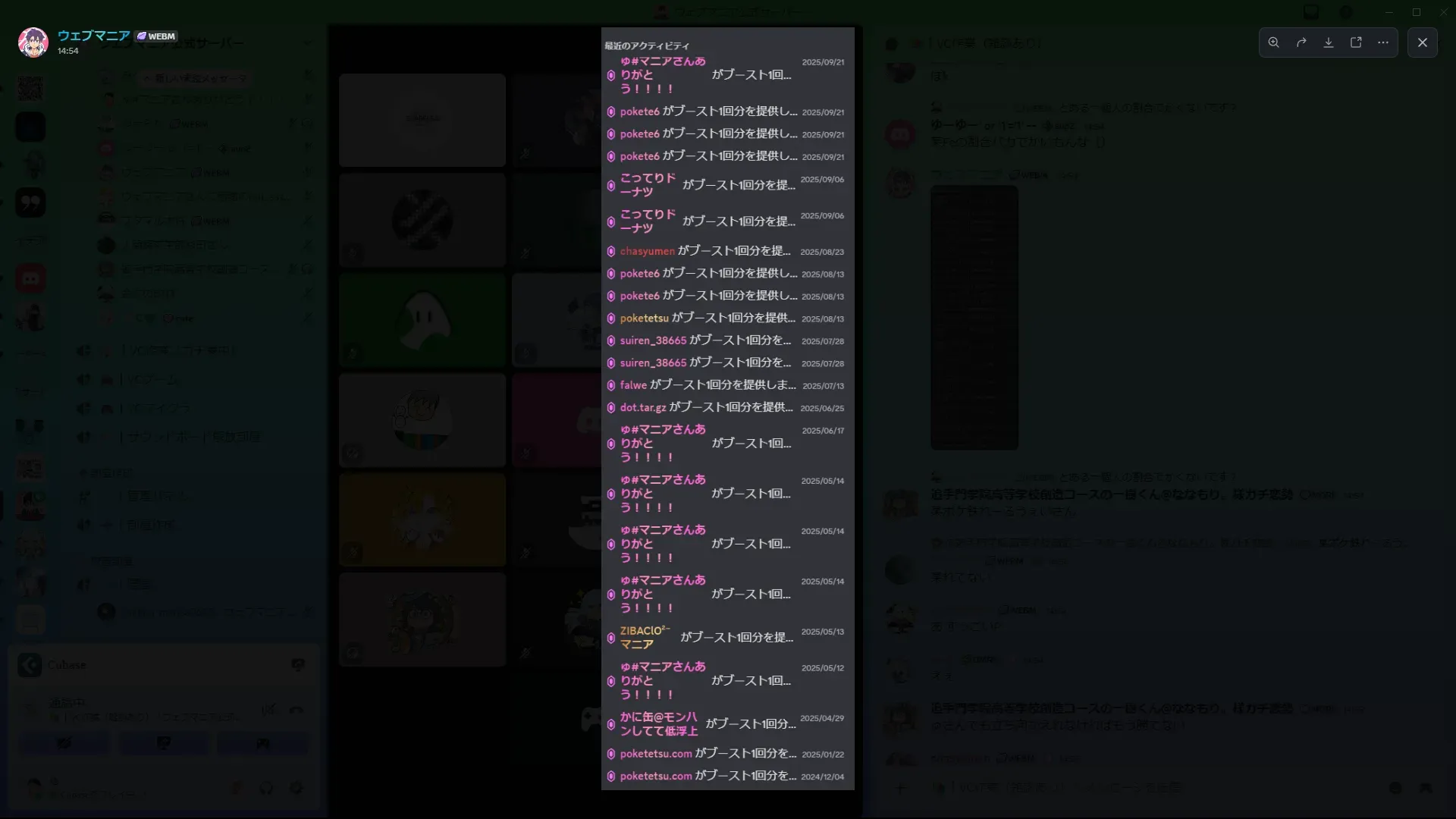The width and height of the screenshot is (1456, 819).
Task: Open the image in browser icon
Action: [x=1356, y=42]
